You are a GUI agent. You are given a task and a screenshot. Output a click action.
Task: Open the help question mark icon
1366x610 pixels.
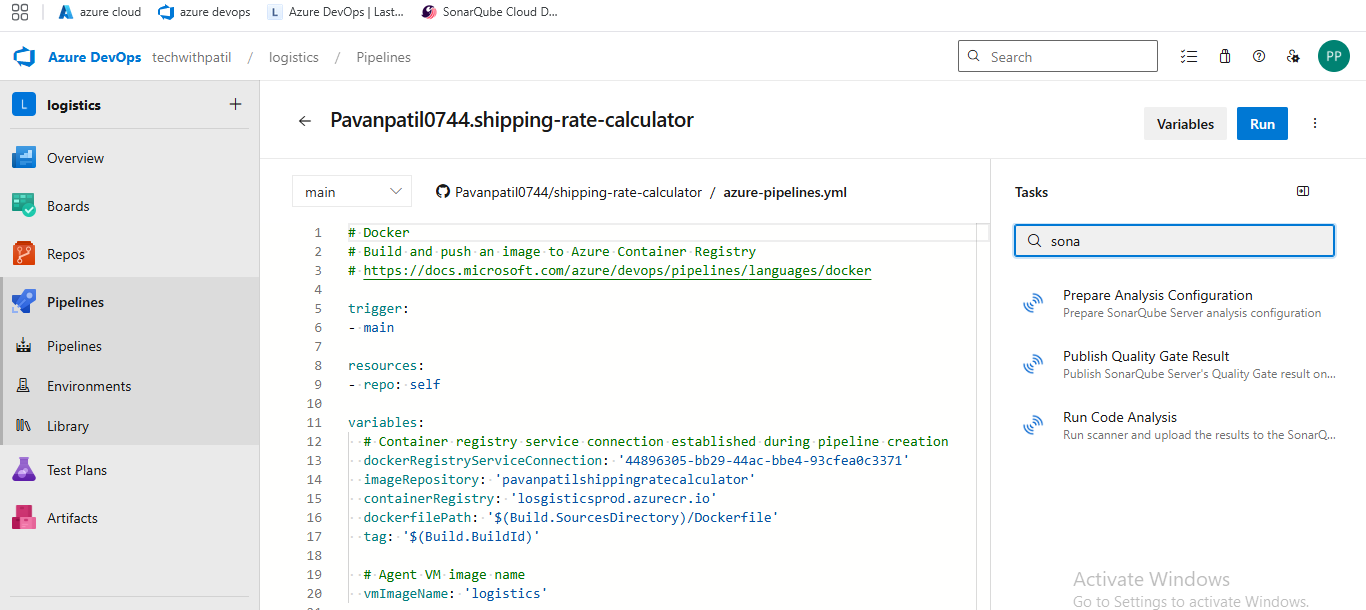1259,57
